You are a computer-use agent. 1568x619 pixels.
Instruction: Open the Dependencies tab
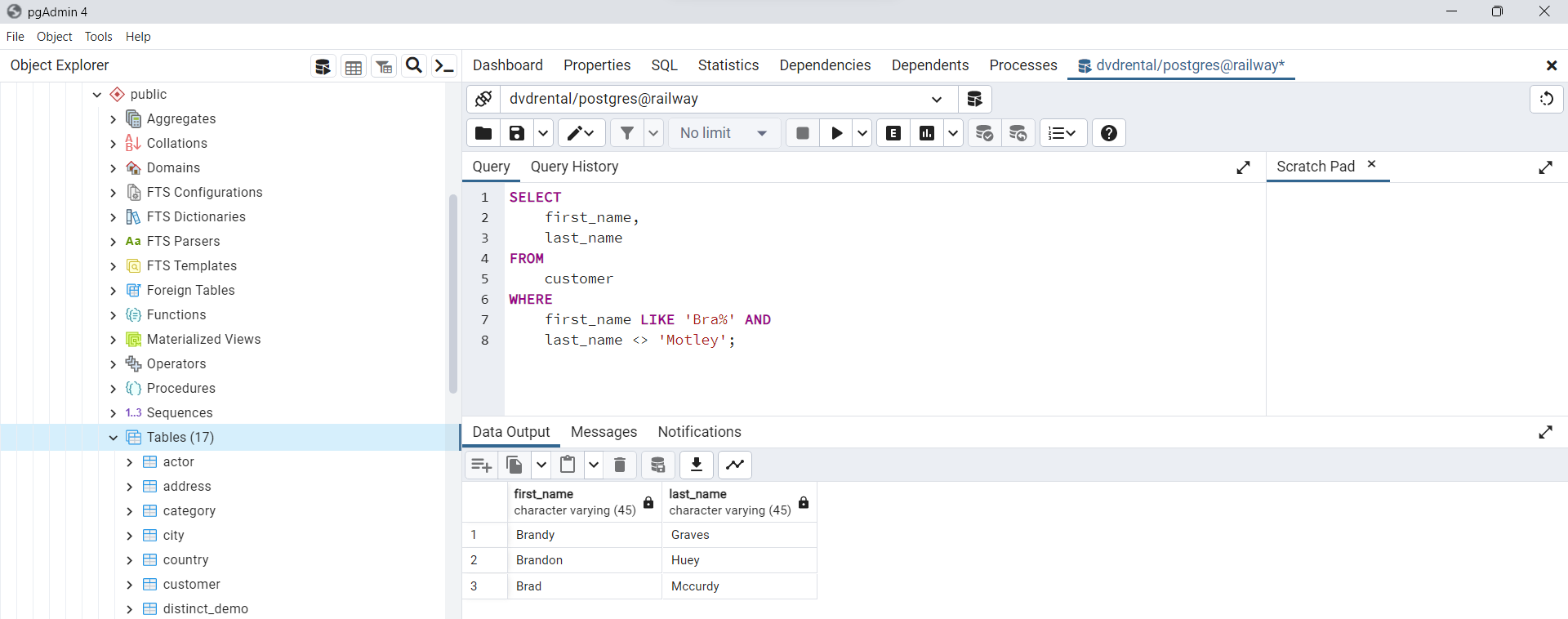pyautogui.click(x=825, y=65)
